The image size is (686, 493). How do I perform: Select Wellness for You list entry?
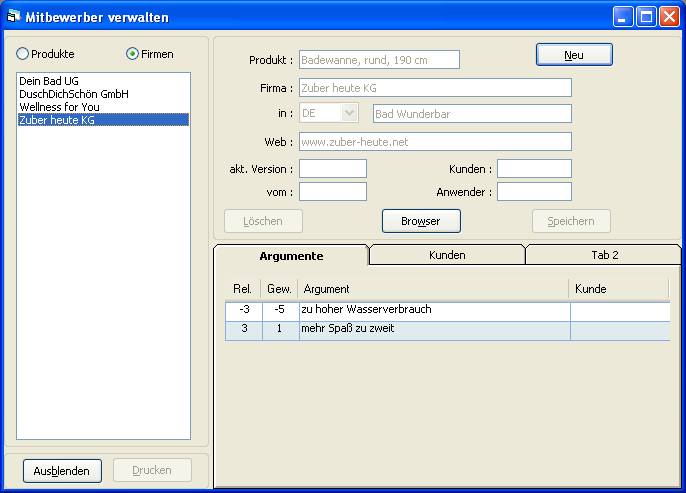tap(59, 107)
